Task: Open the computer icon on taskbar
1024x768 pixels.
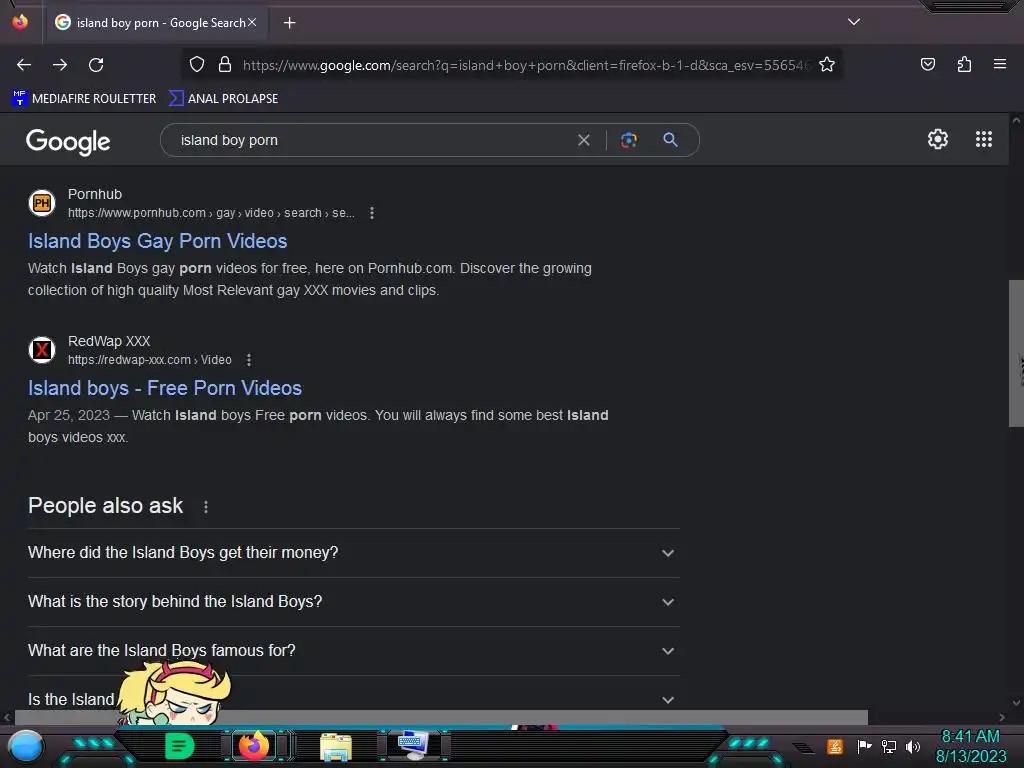Action: point(413,746)
